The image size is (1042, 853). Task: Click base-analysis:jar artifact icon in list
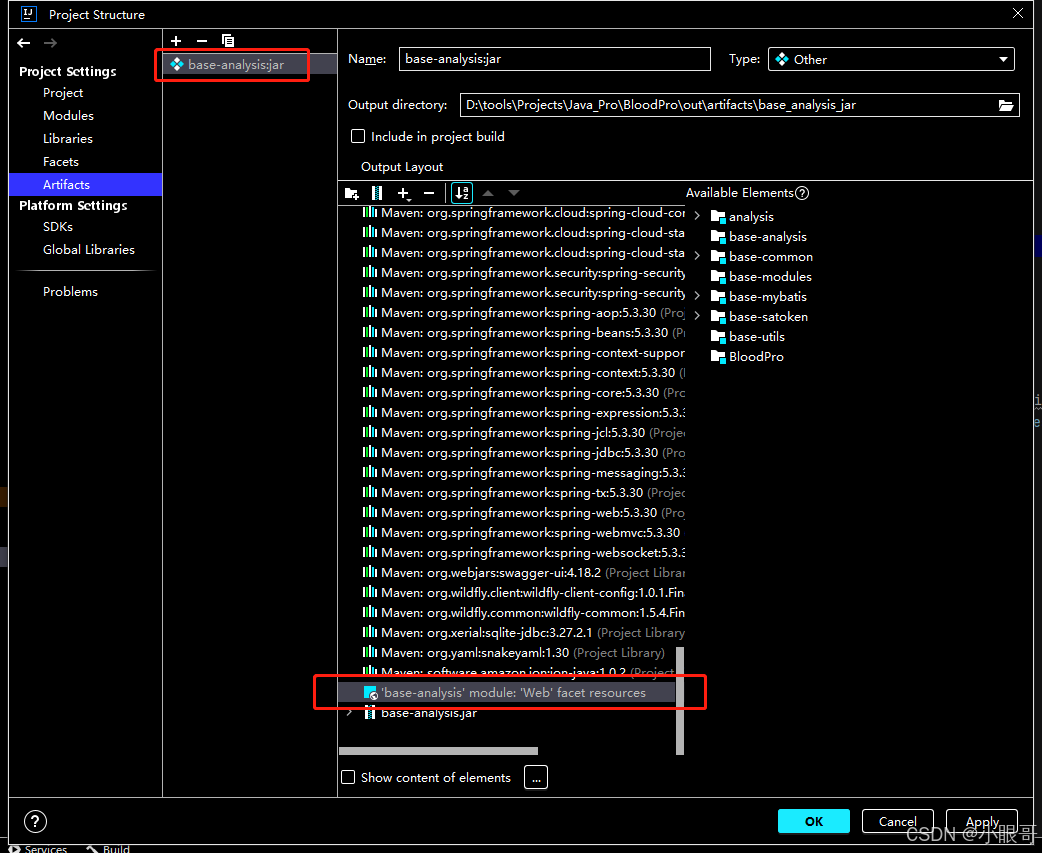(177, 64)
